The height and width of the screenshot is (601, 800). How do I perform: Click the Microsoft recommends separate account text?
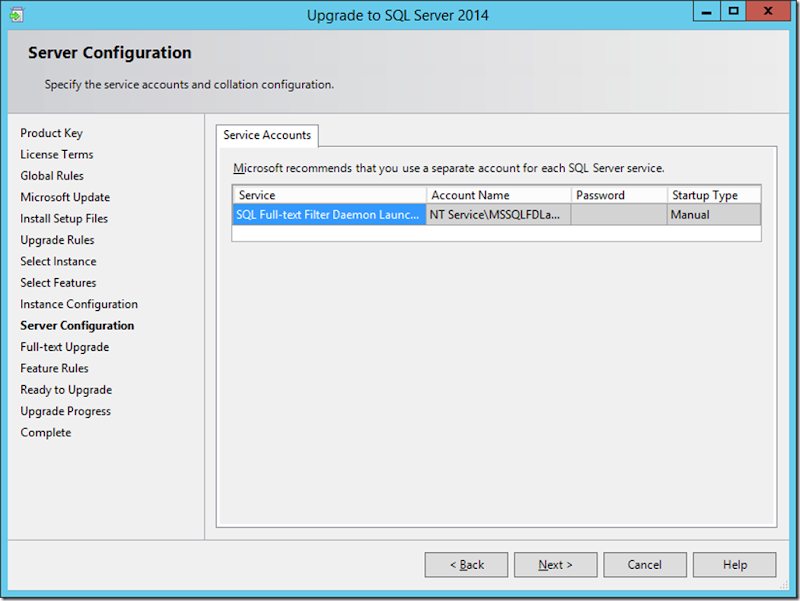tap(449, 168)
